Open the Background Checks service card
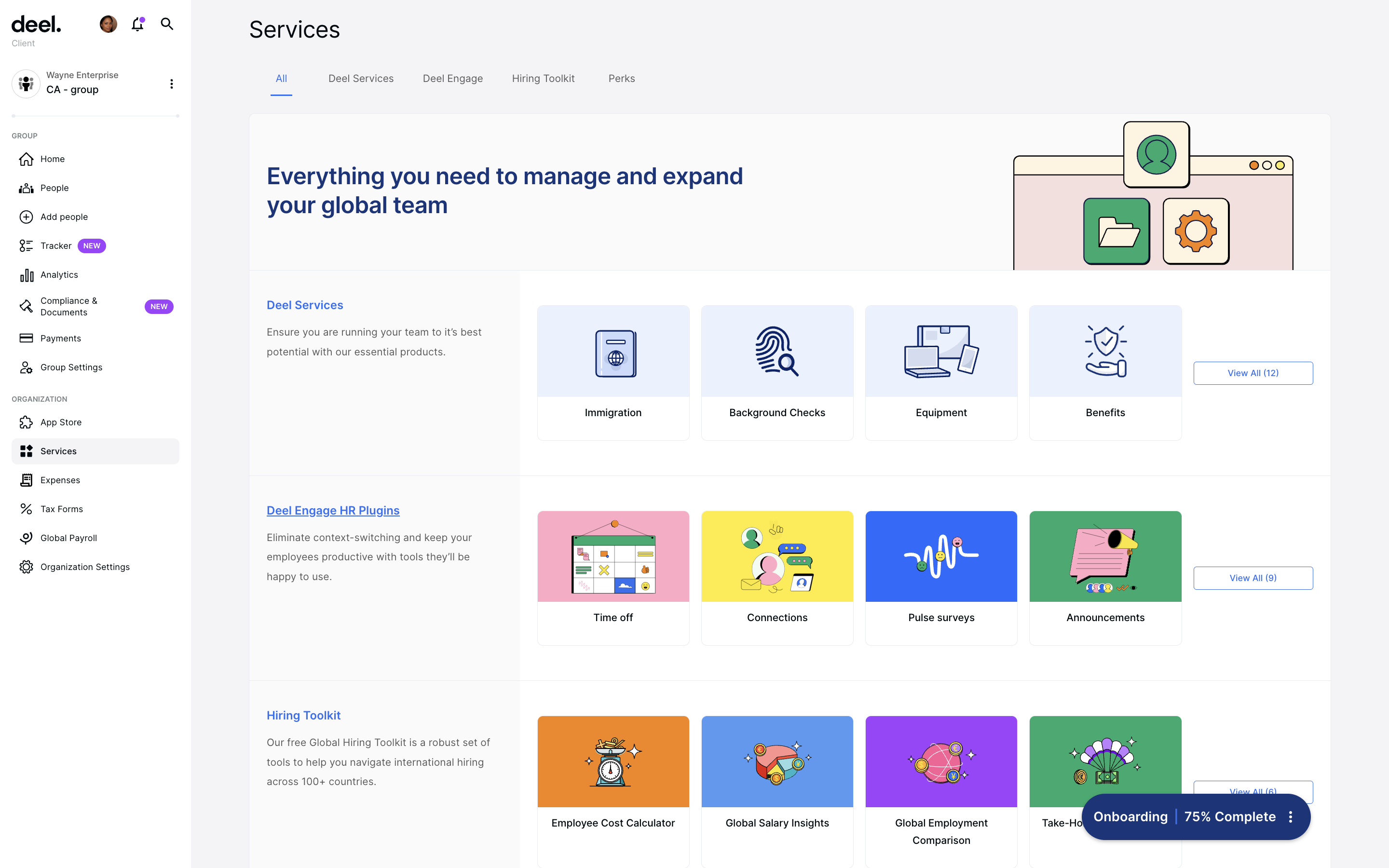Image resolution: width=1389 pixels, height=868 pixels. 776,373
